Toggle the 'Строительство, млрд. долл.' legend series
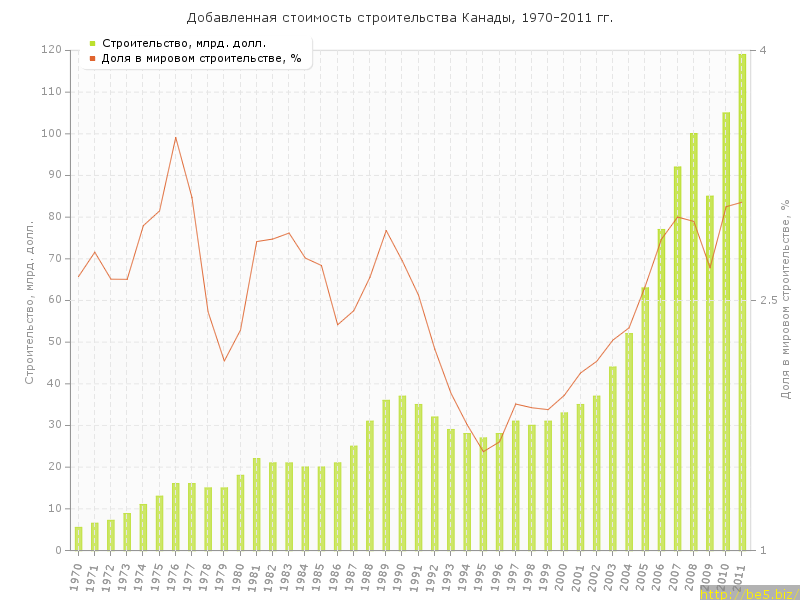The width and height of the screenshot is (800, 600). click(x=183, y=43)
